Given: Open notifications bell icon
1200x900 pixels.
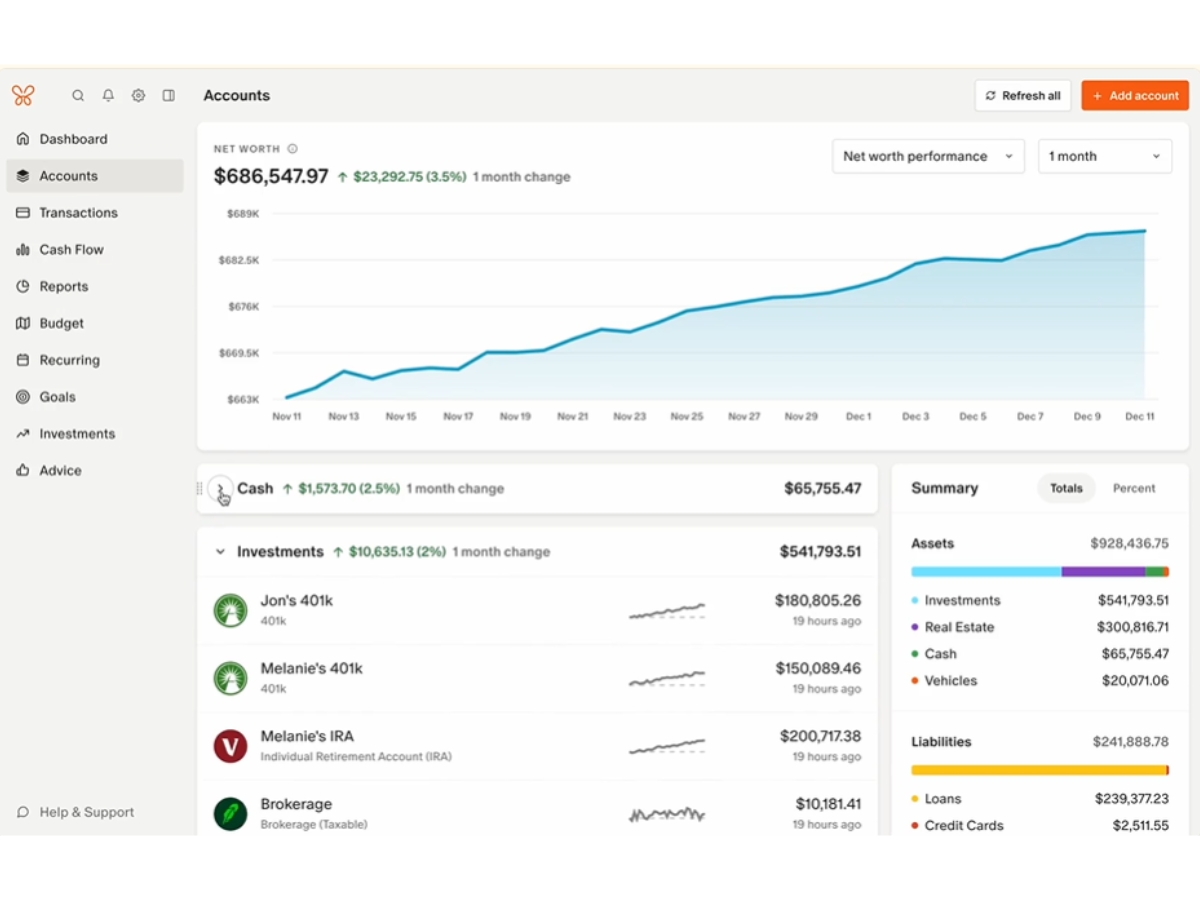Looking at the screenshot, I should click(108, 96).
